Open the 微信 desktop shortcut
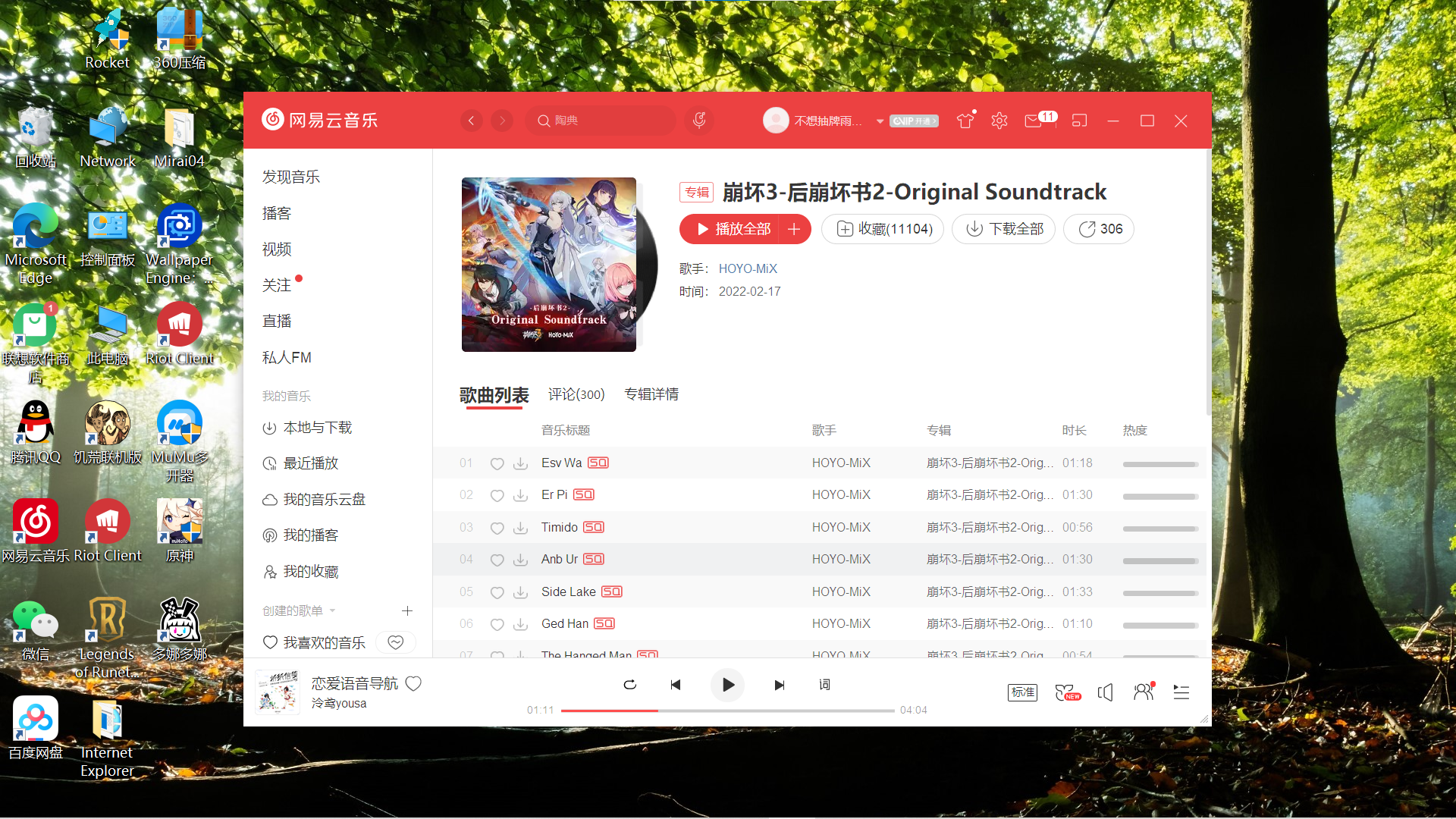The height and width of the screenshot is (819, 1456). coord(35,629)
